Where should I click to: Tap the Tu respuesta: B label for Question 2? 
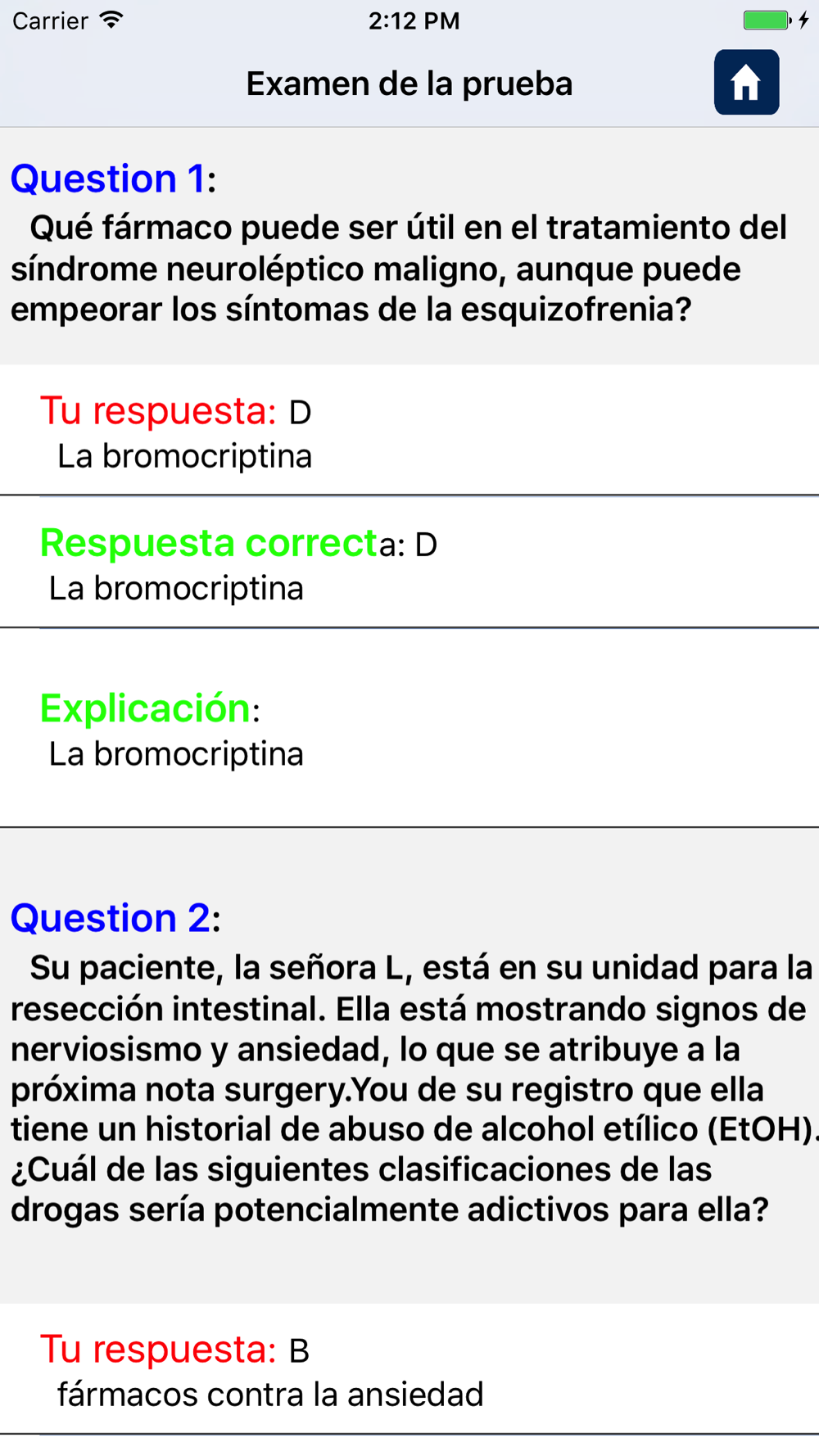tap(174, 1350)
